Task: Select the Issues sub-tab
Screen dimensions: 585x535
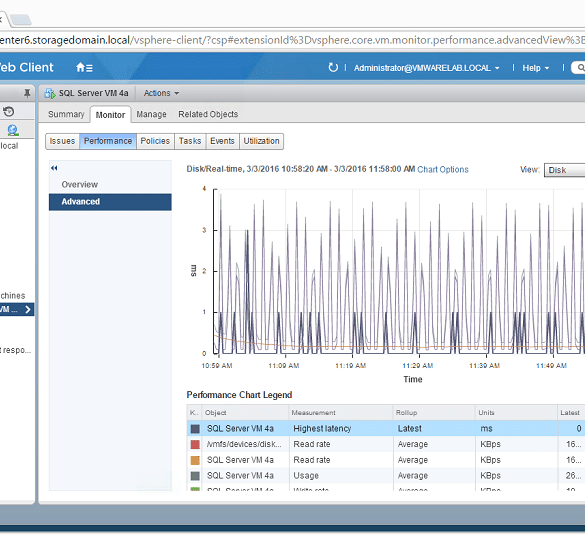Action: [62, 141]
